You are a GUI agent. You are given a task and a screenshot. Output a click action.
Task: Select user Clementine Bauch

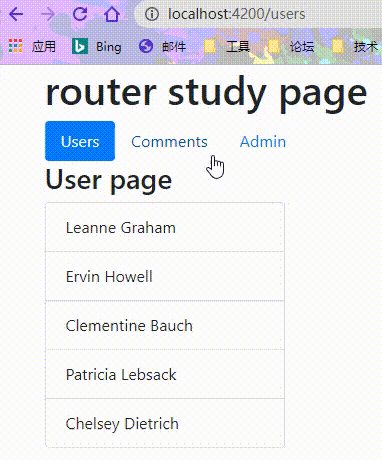tap(165, 325)
